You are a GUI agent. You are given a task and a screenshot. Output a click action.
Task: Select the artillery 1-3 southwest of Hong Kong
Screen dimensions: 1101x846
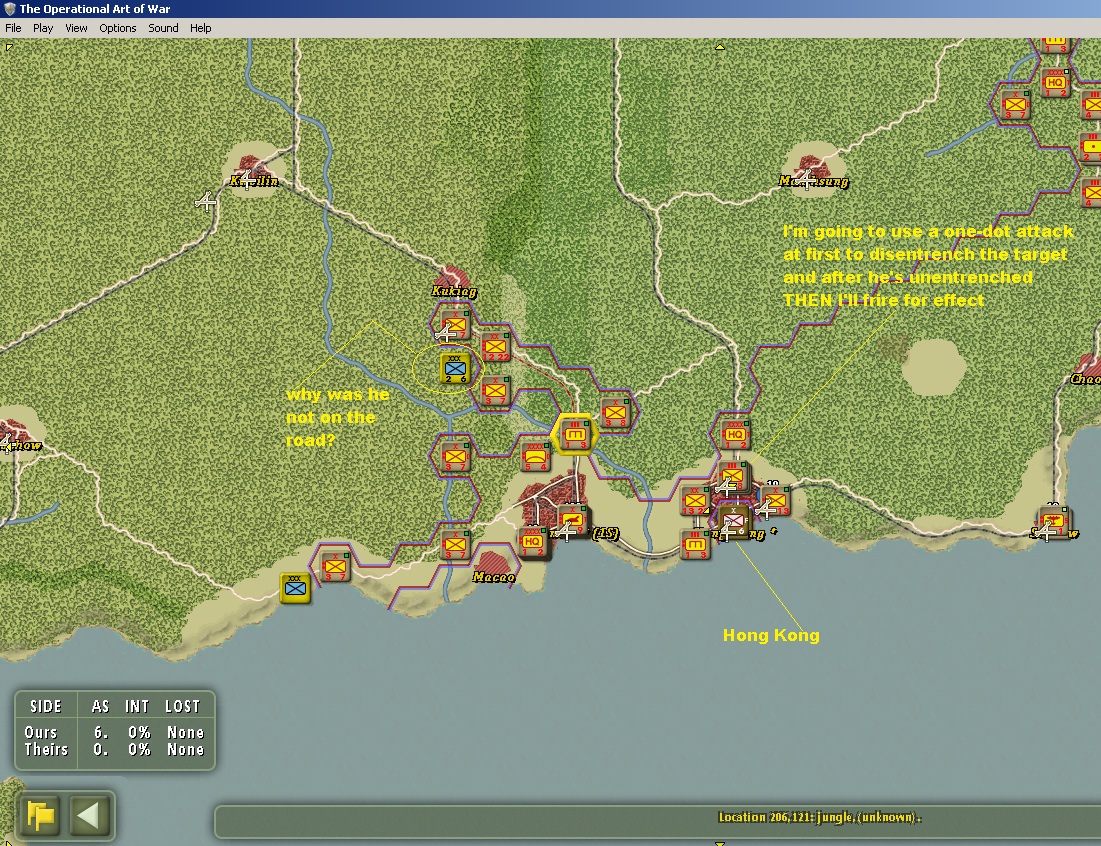point(695,545)
